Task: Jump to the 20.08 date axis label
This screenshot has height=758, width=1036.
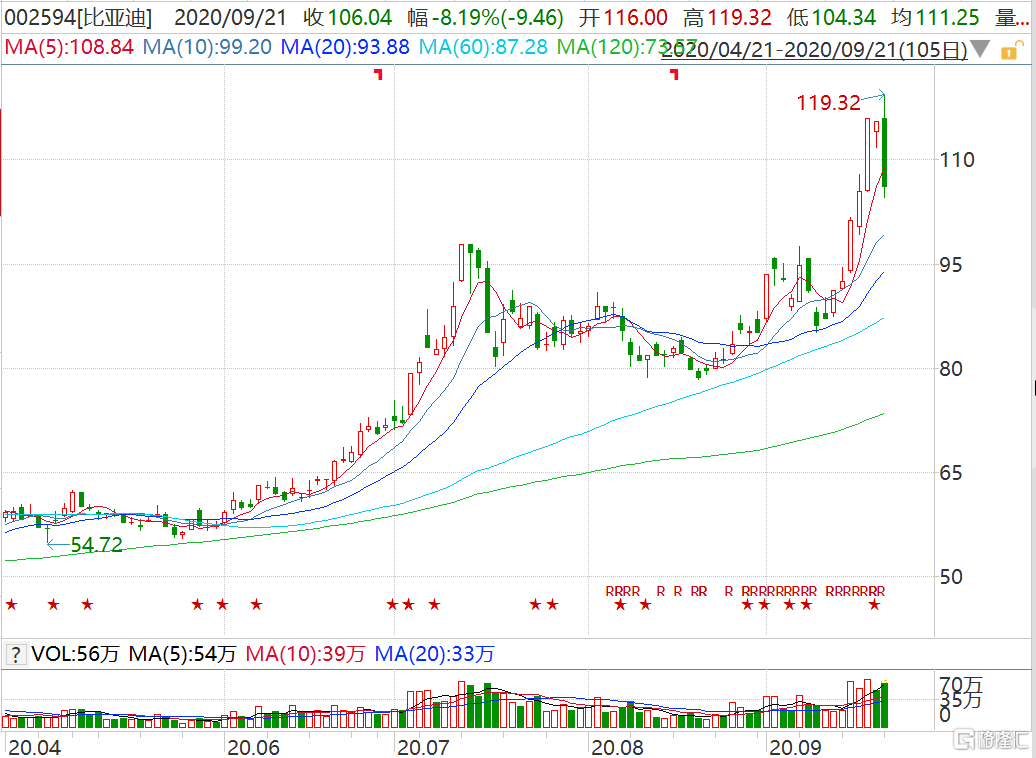Action: [617, 747]
